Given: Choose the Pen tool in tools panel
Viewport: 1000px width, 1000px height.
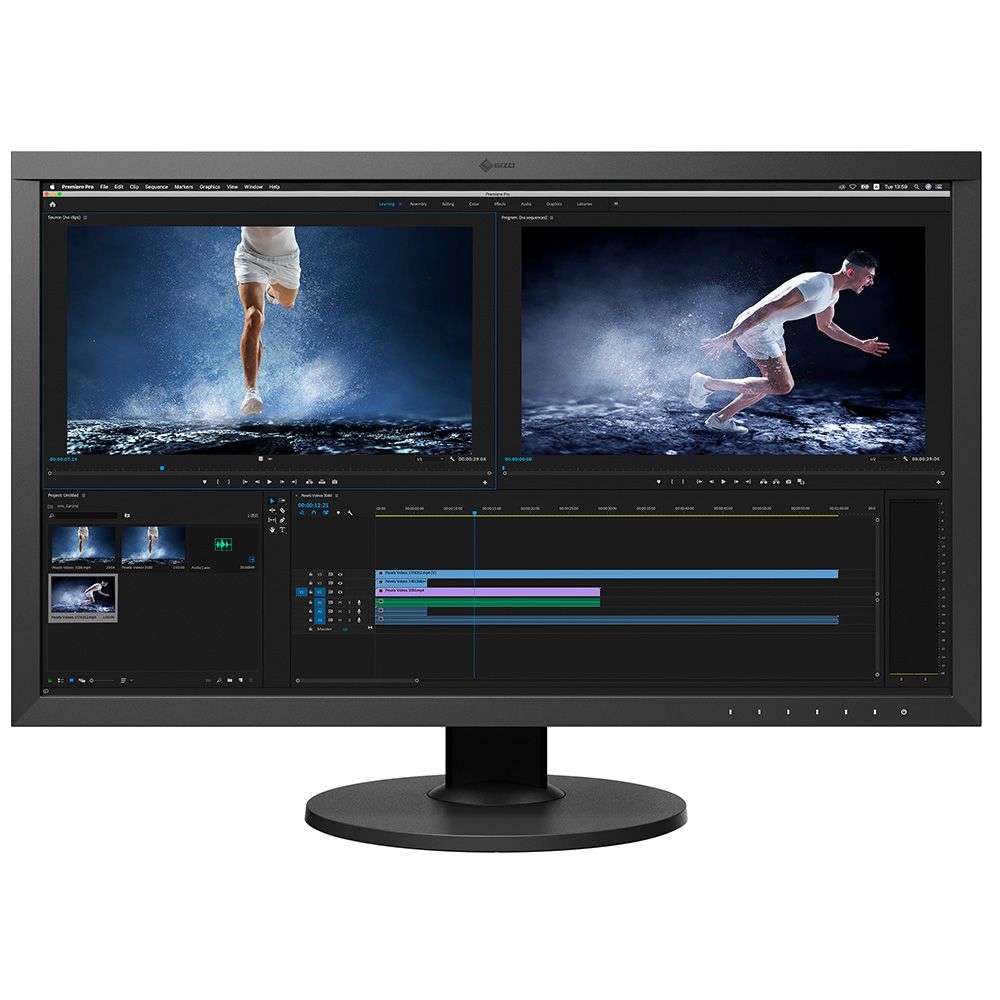Looking at the screenshot, I should coord(283,520).
